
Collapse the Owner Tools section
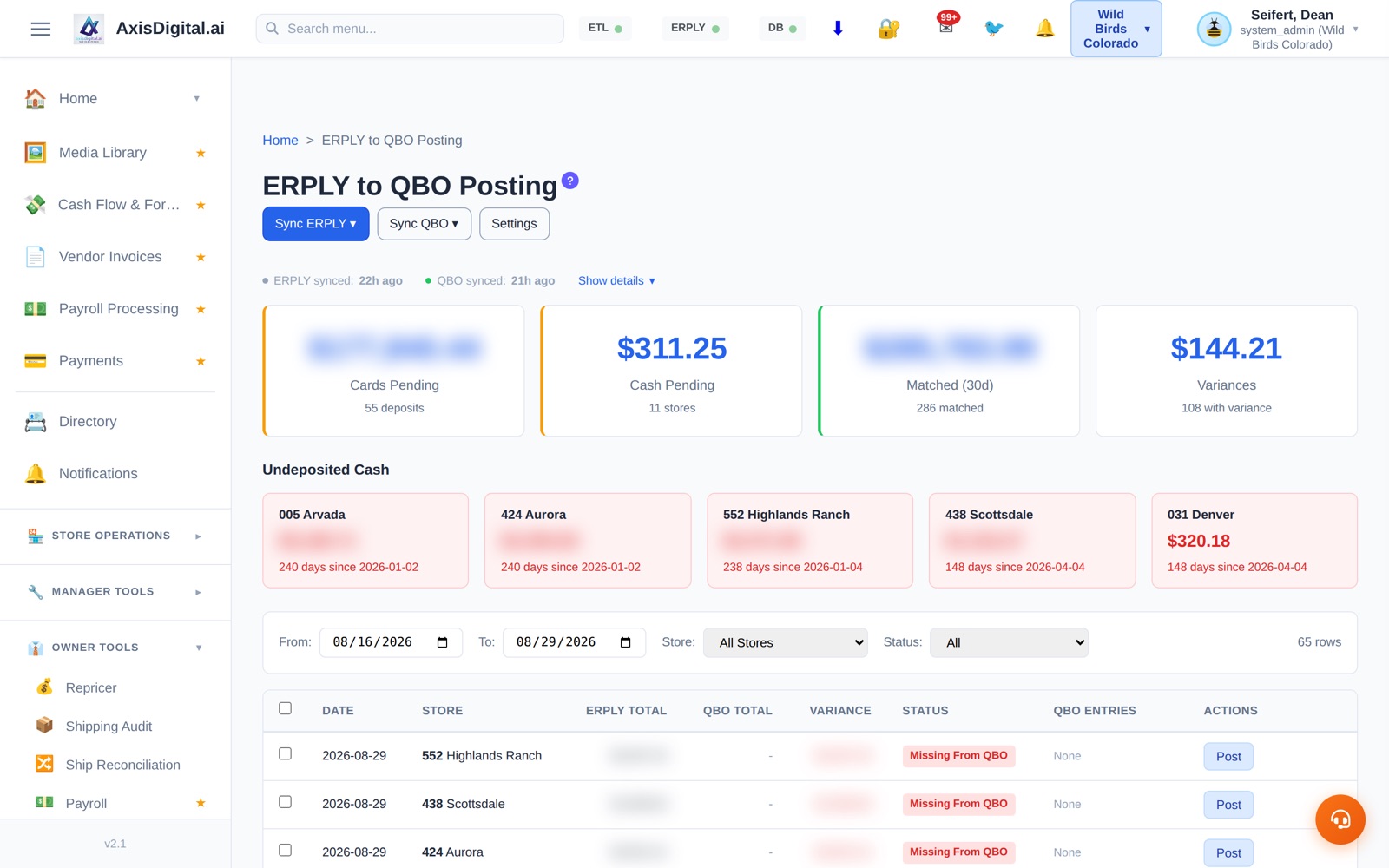[x=115, y=648]
